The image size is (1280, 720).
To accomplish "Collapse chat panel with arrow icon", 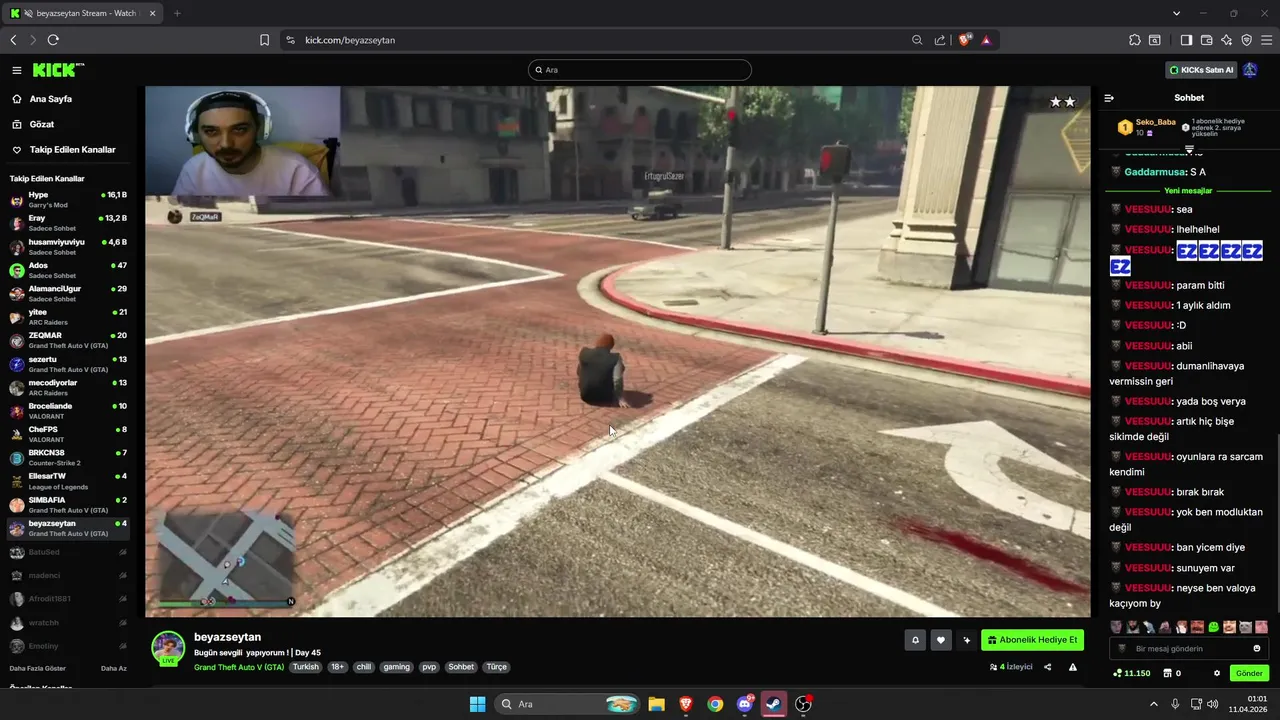I will (1109, 98).
